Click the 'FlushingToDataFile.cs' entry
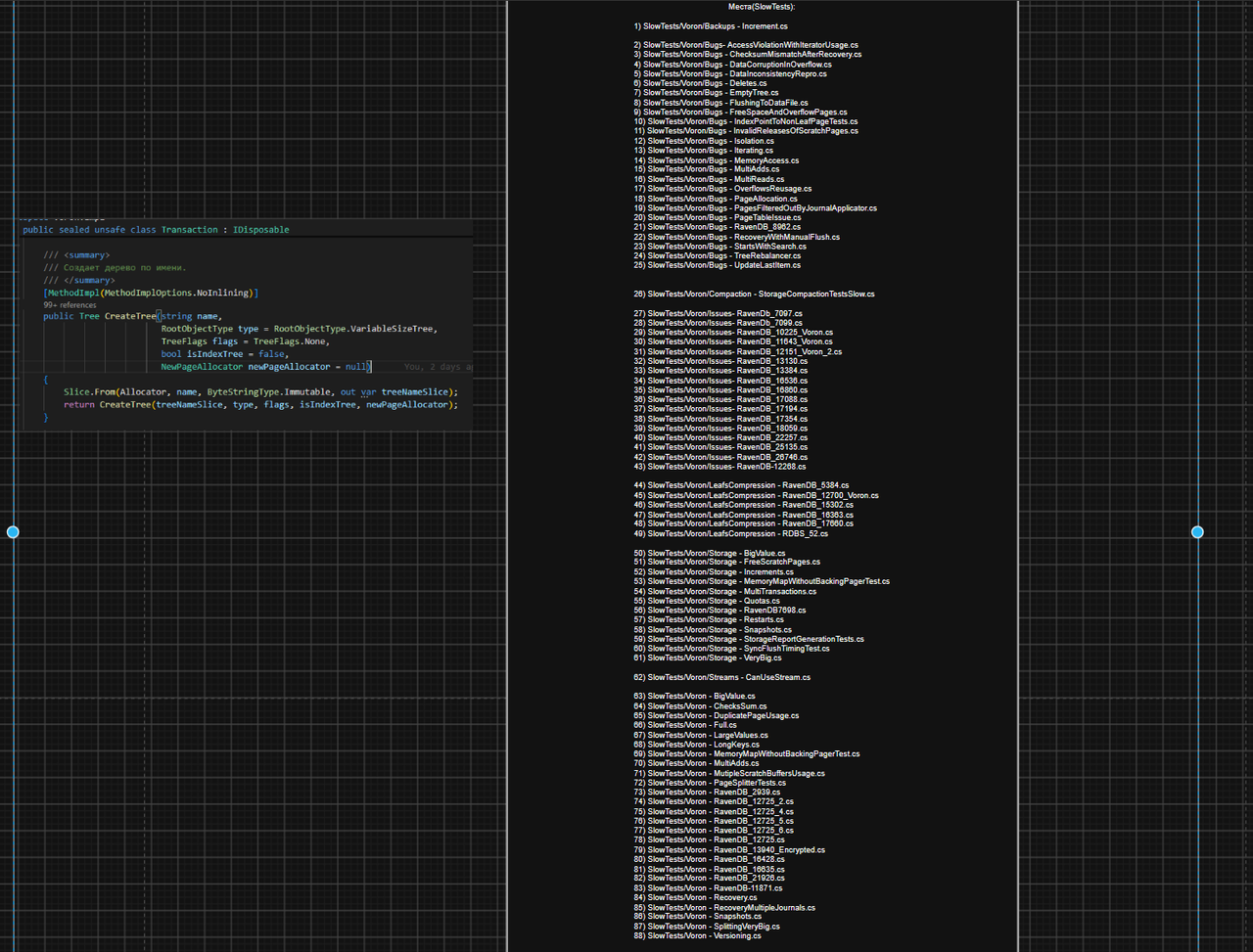 (720, 103)
